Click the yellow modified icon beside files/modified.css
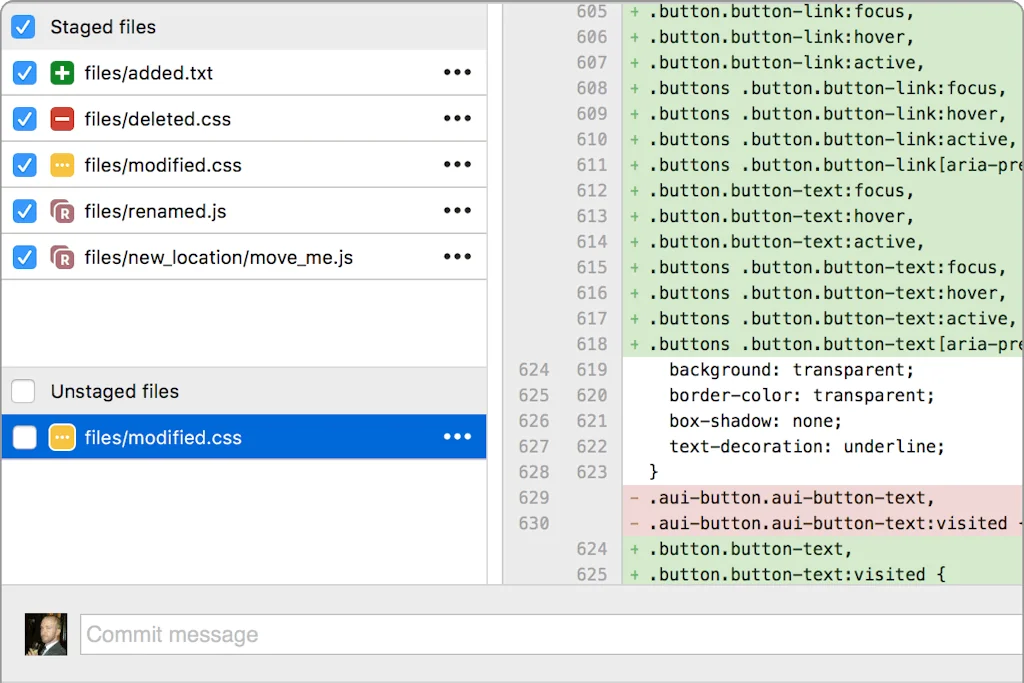Viewport: 1024px width, 683px height. [63, 164]
